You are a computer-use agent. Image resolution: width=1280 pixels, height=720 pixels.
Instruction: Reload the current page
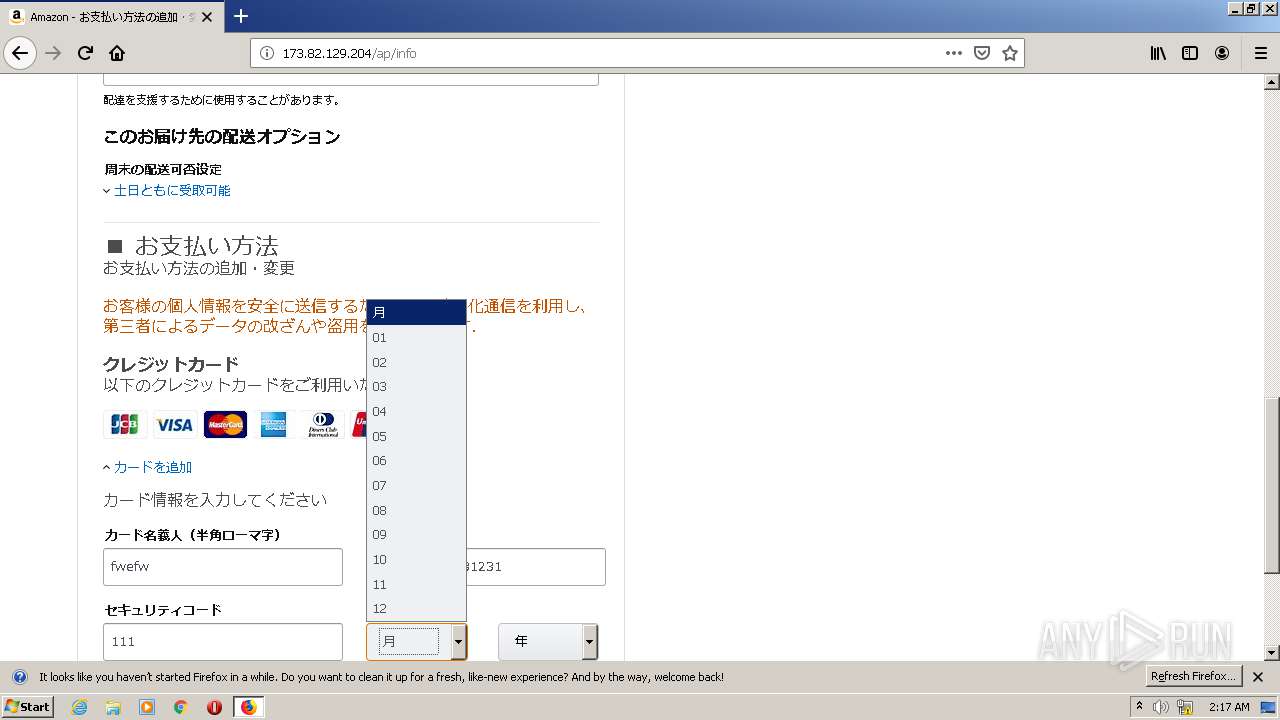coord(85,53)
